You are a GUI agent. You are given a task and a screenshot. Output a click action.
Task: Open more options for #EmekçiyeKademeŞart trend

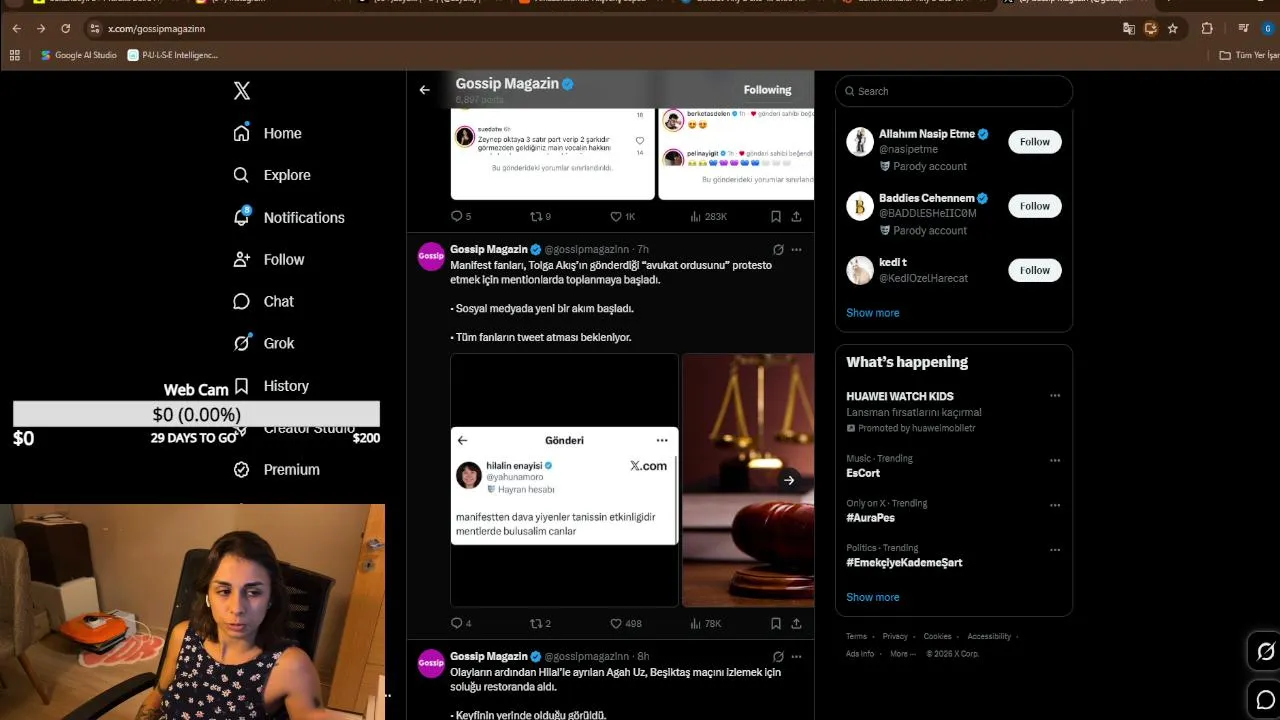click(x=1055, y=549)
